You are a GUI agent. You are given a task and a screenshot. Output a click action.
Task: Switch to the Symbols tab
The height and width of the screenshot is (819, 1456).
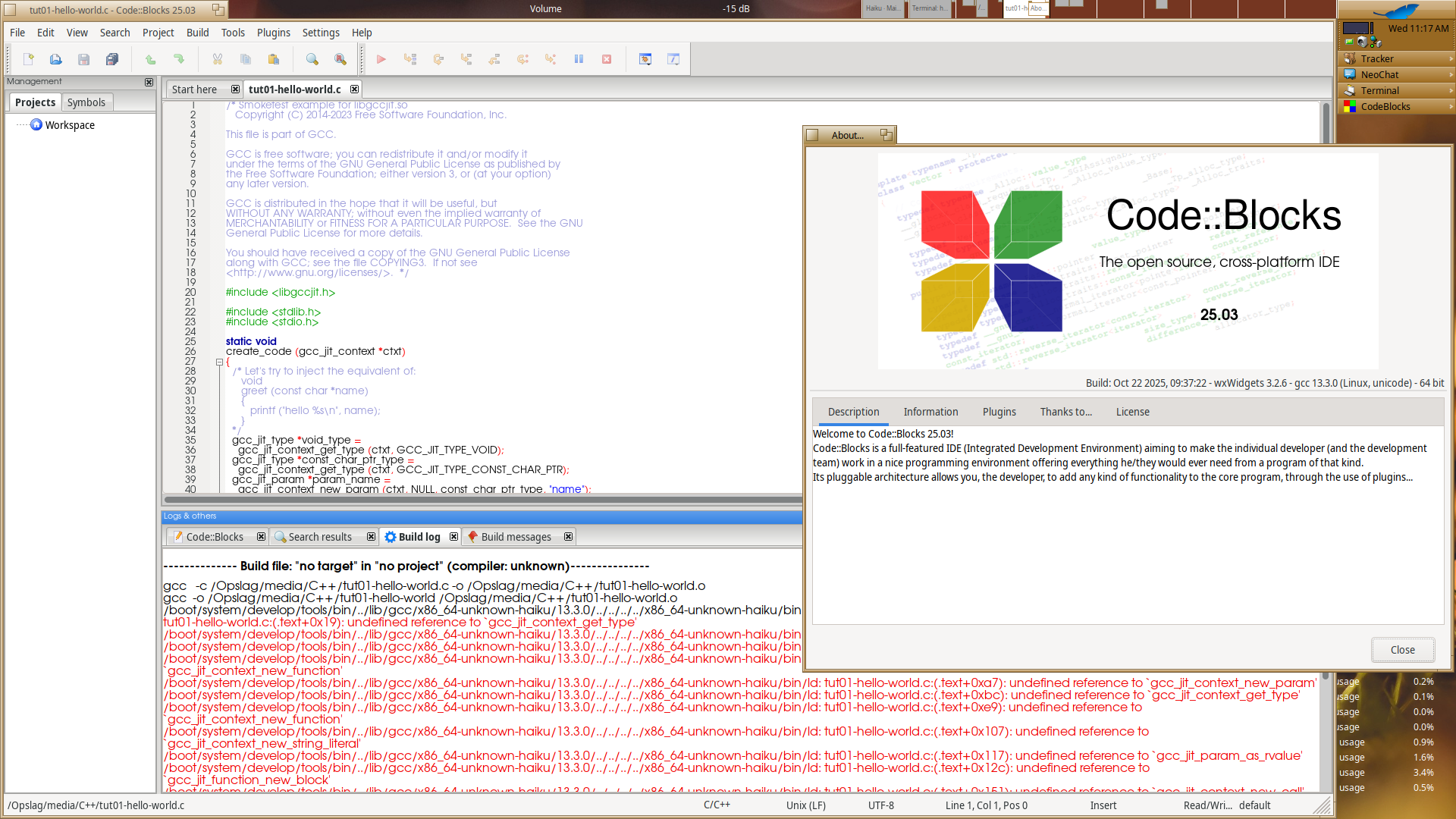(86, 102)
